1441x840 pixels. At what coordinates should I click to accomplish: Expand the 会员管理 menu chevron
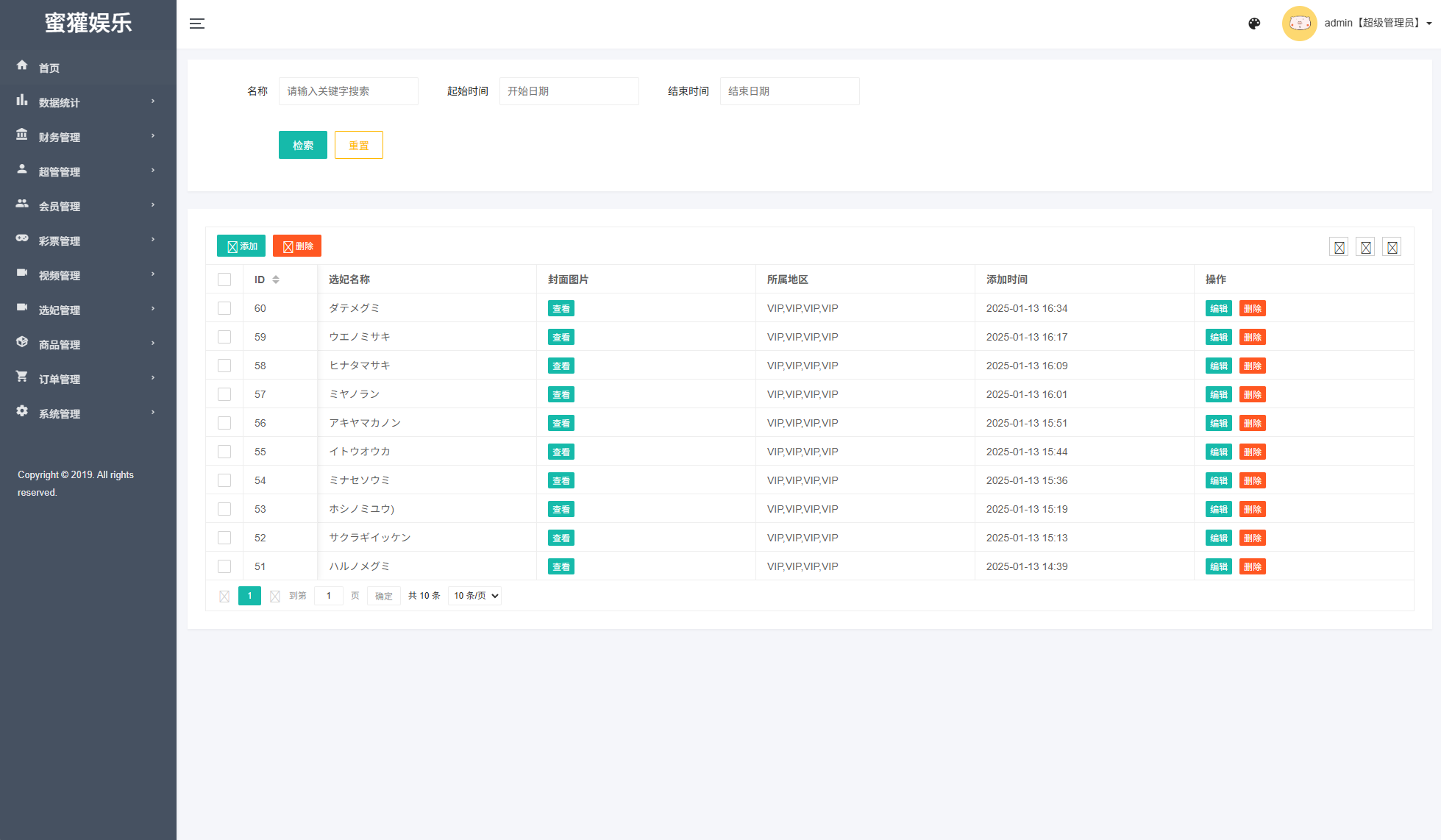(153, 205)
